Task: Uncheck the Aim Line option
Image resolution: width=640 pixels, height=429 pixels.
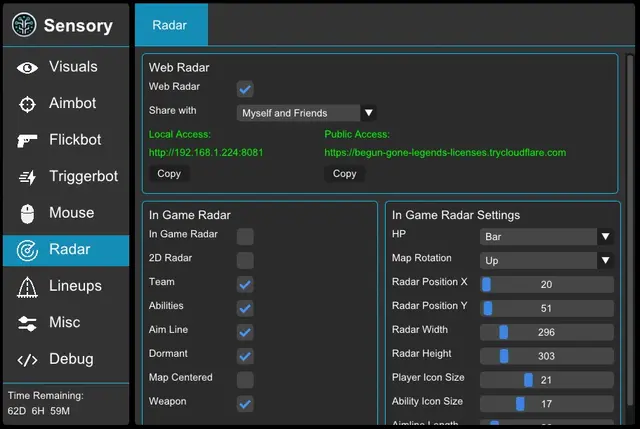Action: pos(245,332)
